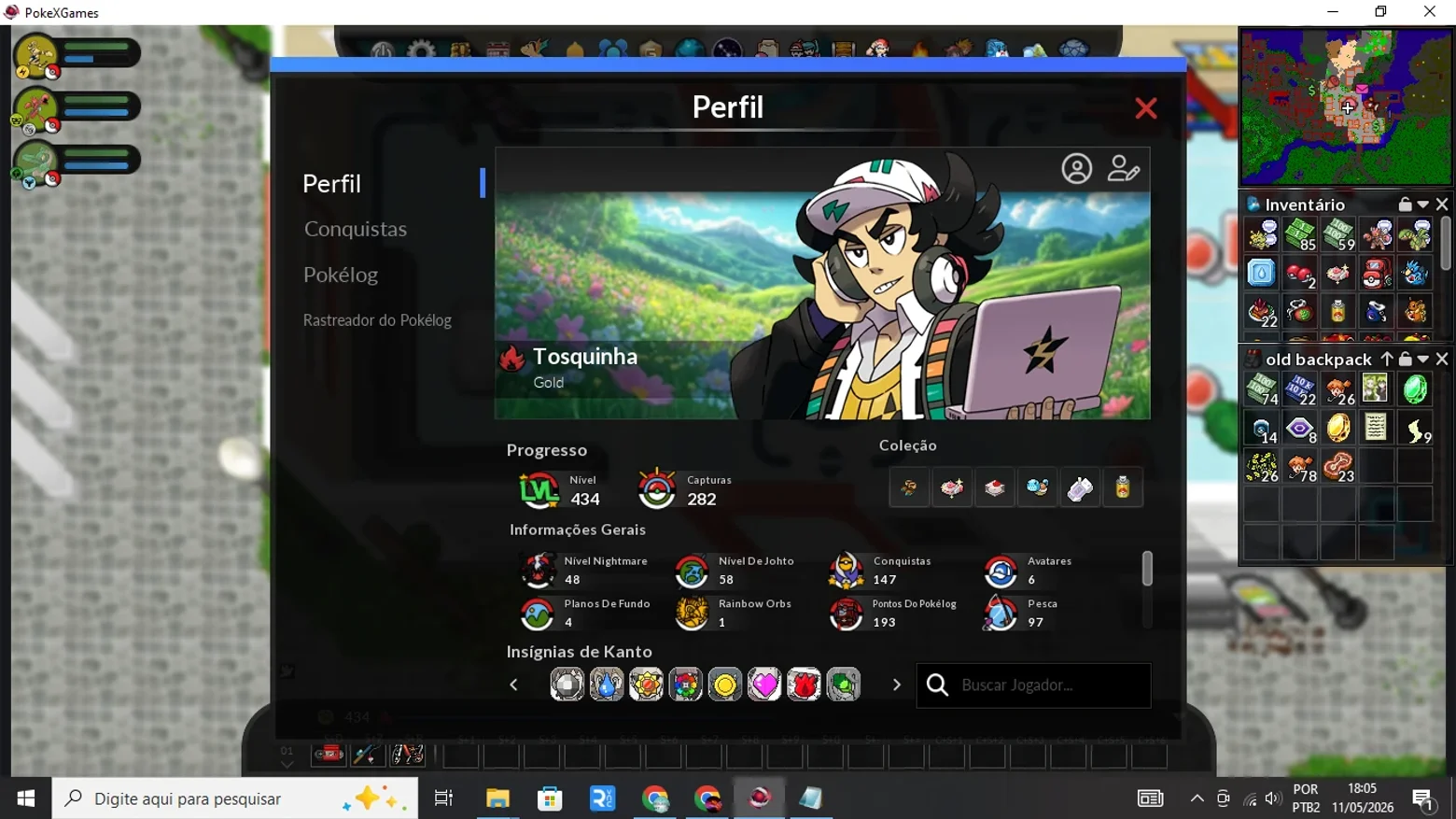The image size is (1456, 819).
Task: Select the pokeballs stack in Inventário
Action: coord(1299,273)
